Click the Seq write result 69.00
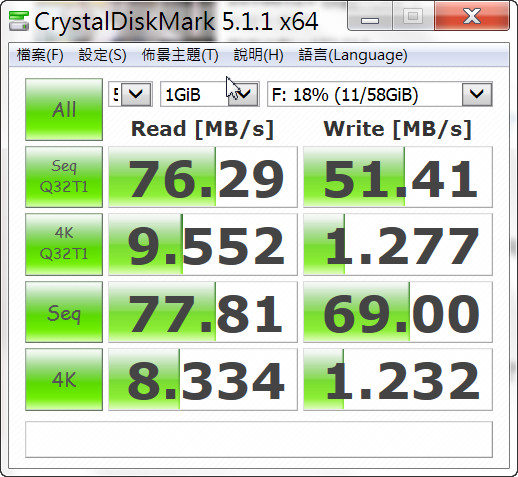This screenshot has width=518, height=477. coord(398,312)
